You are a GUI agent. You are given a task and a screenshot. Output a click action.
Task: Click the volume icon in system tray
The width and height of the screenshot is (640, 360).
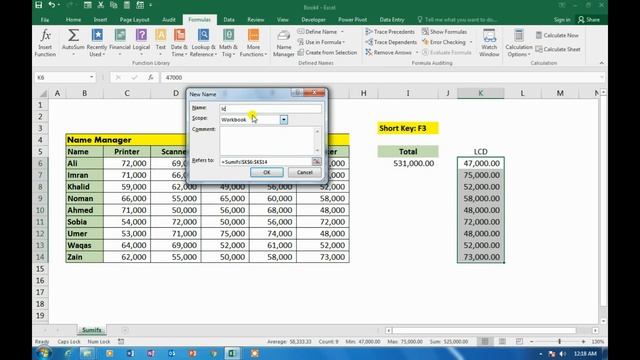[x=563, y=353]
